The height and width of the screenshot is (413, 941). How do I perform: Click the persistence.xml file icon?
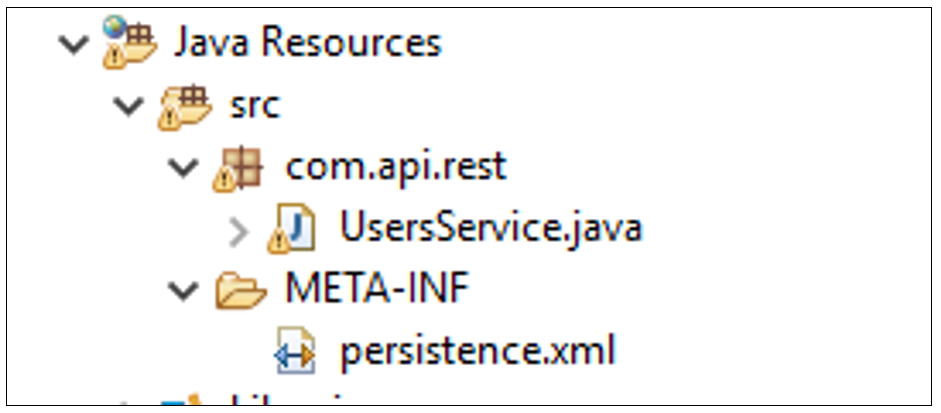click(293, 352)
